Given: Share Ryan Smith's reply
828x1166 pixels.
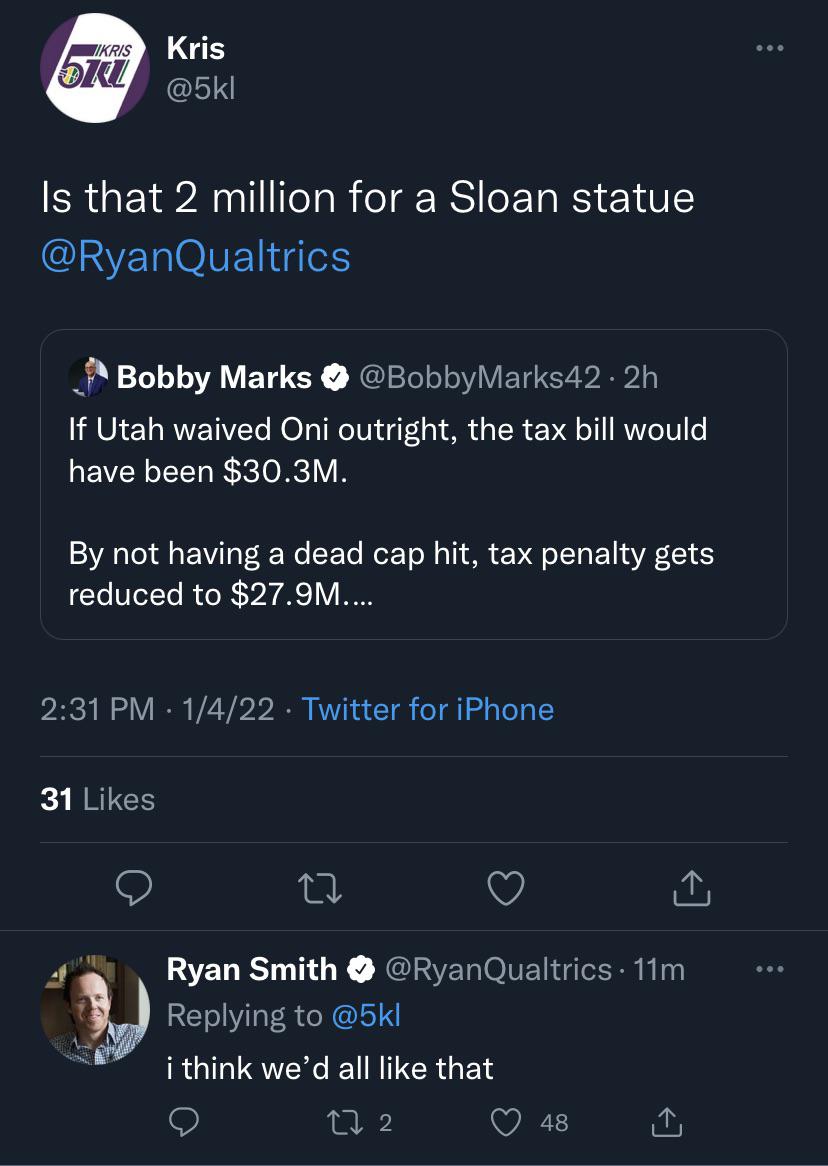Looking at the screenshot, I should (667, 1122).
